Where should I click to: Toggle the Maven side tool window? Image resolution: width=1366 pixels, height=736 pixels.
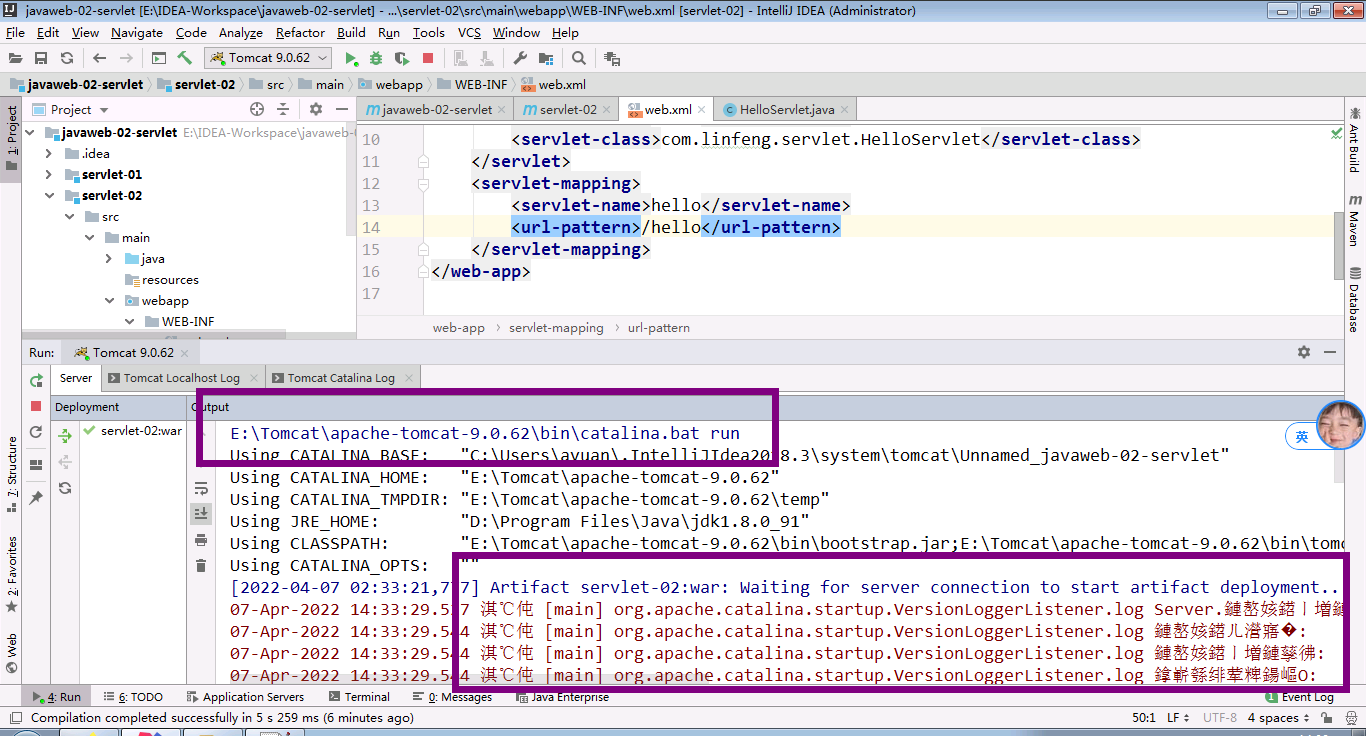(x=1354, y=220)
